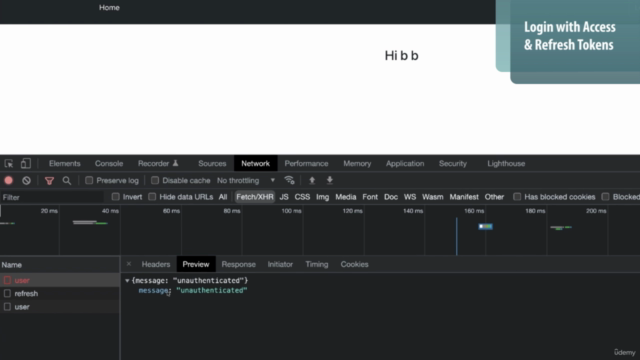Filter requests by Doc
Viewport: 640px width, 360px height.
[x=391, y=197]
